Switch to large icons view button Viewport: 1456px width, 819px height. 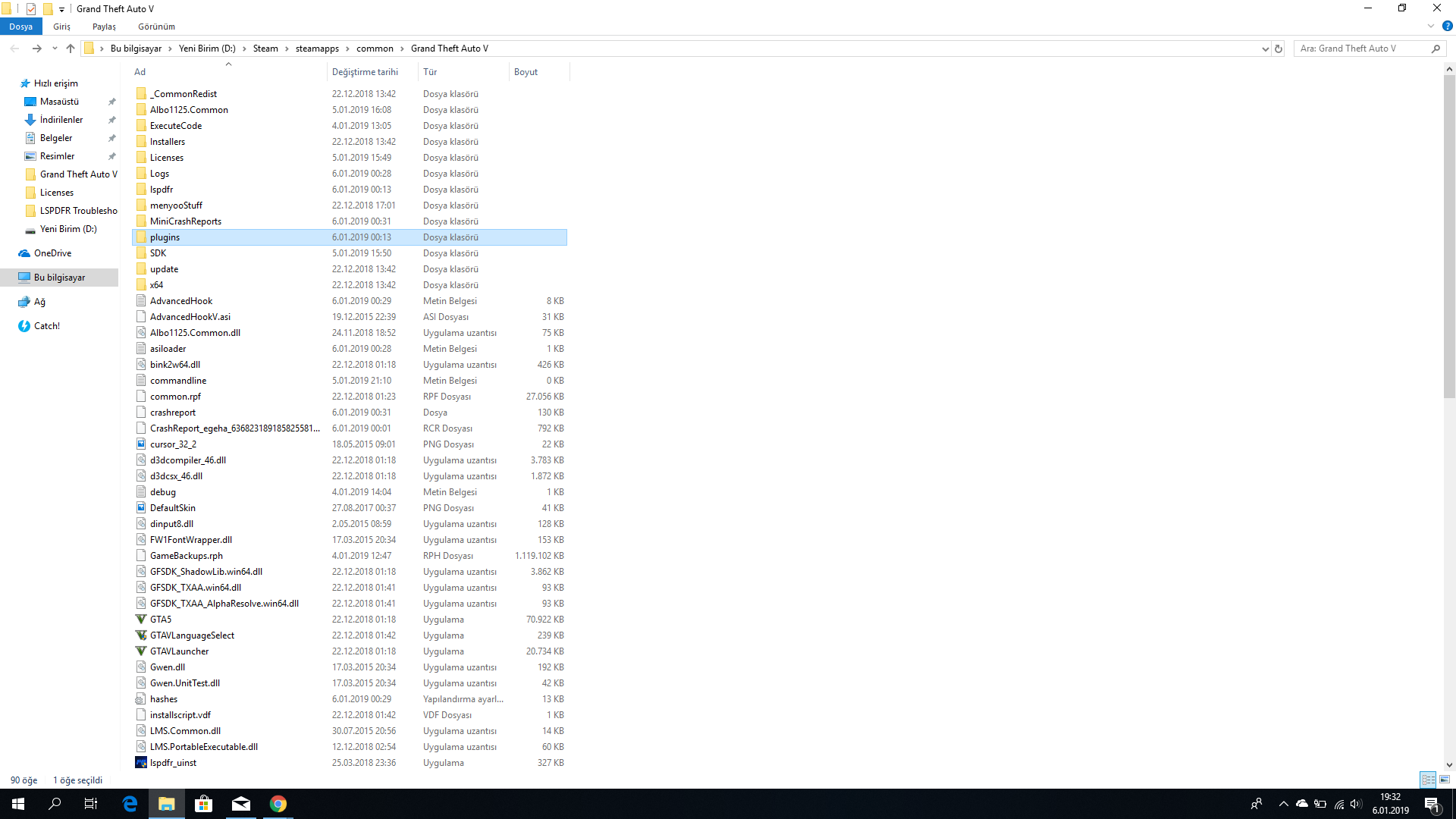1445,780
